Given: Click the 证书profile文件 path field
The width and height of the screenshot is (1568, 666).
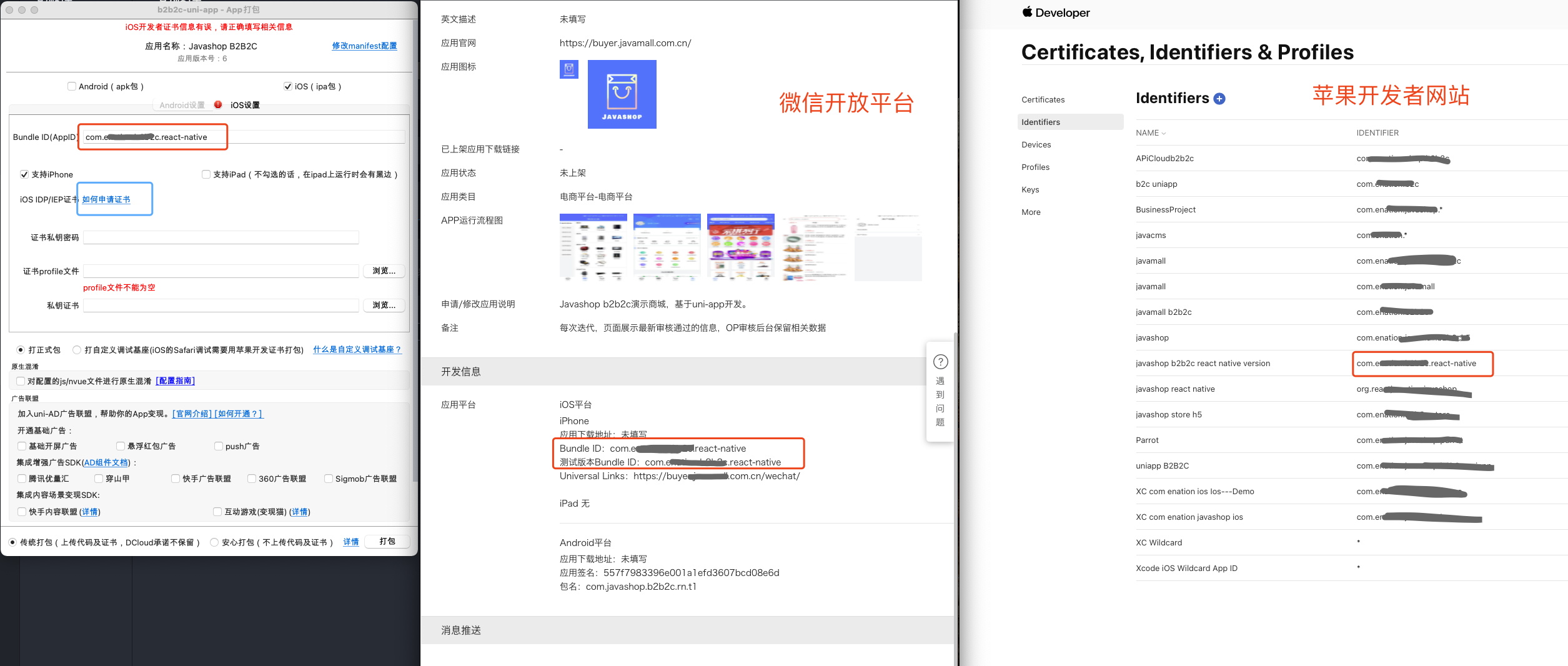Looking at the screenshot, I should [x=221, y=271].
